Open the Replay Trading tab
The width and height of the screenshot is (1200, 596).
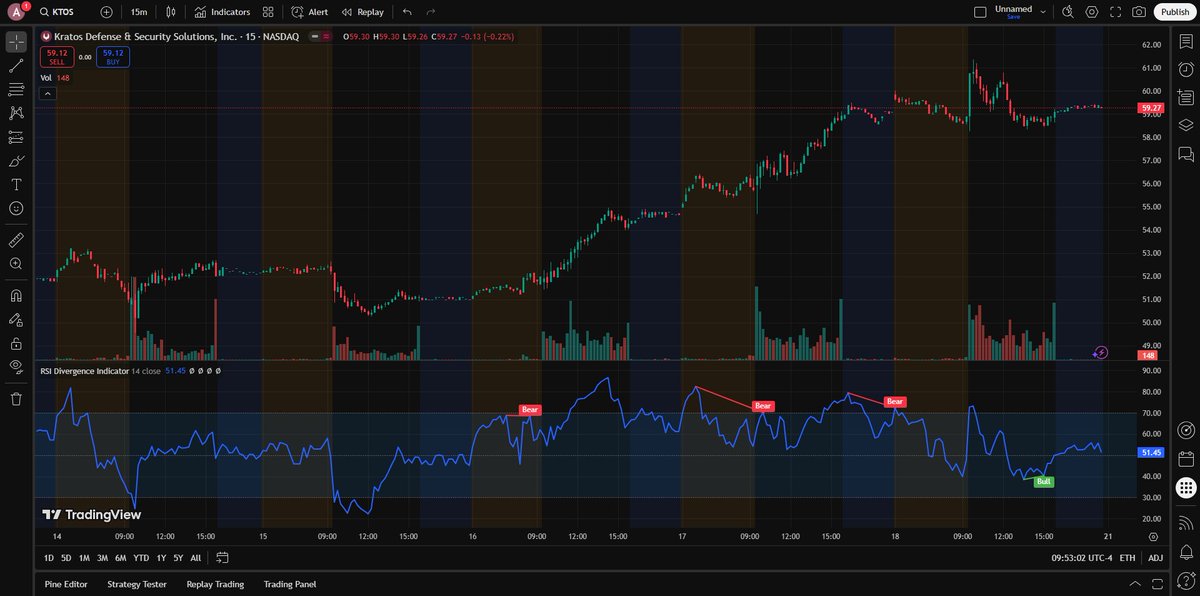click(x=215, y=584)
